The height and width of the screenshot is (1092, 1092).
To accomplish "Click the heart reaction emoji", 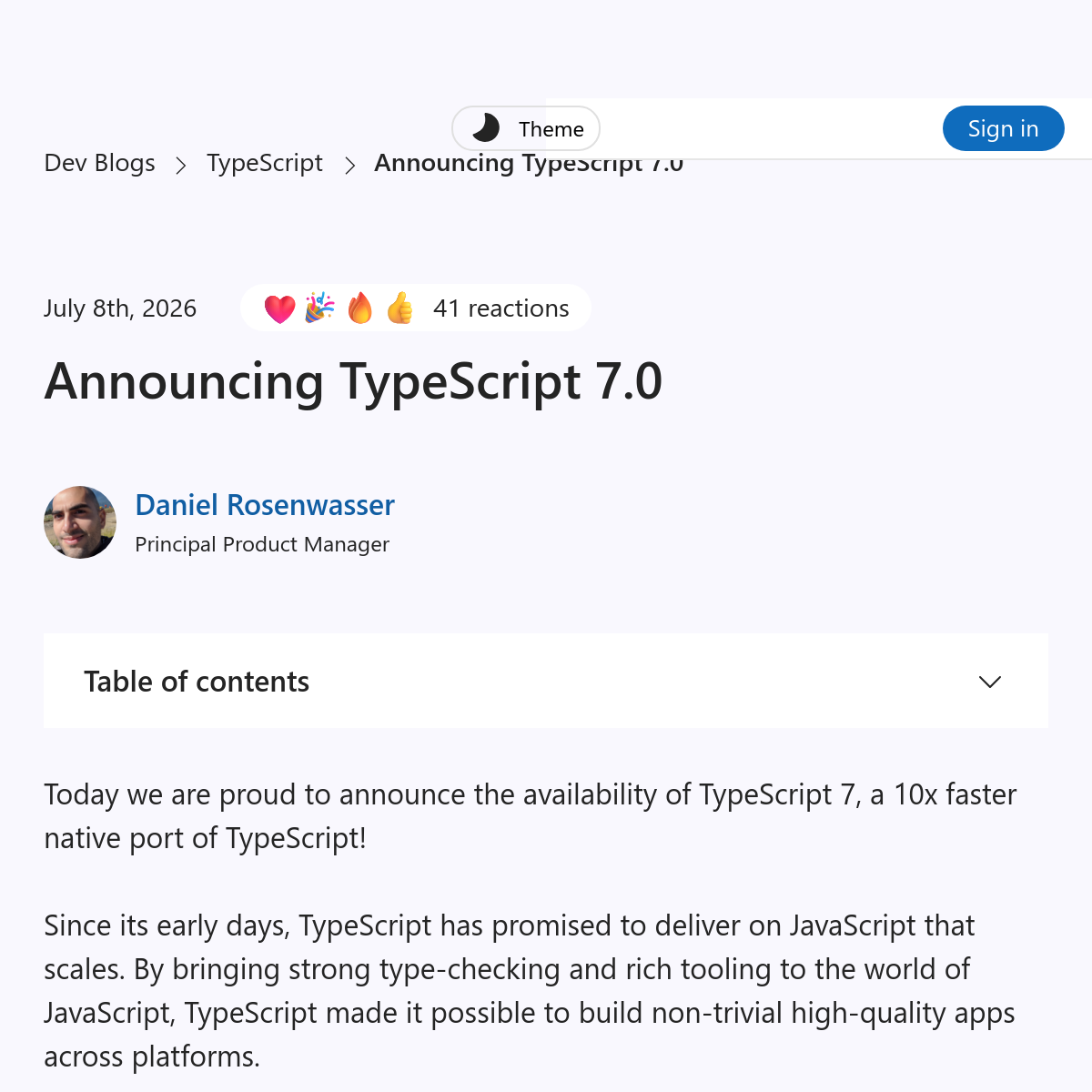I will pos(279,308).
